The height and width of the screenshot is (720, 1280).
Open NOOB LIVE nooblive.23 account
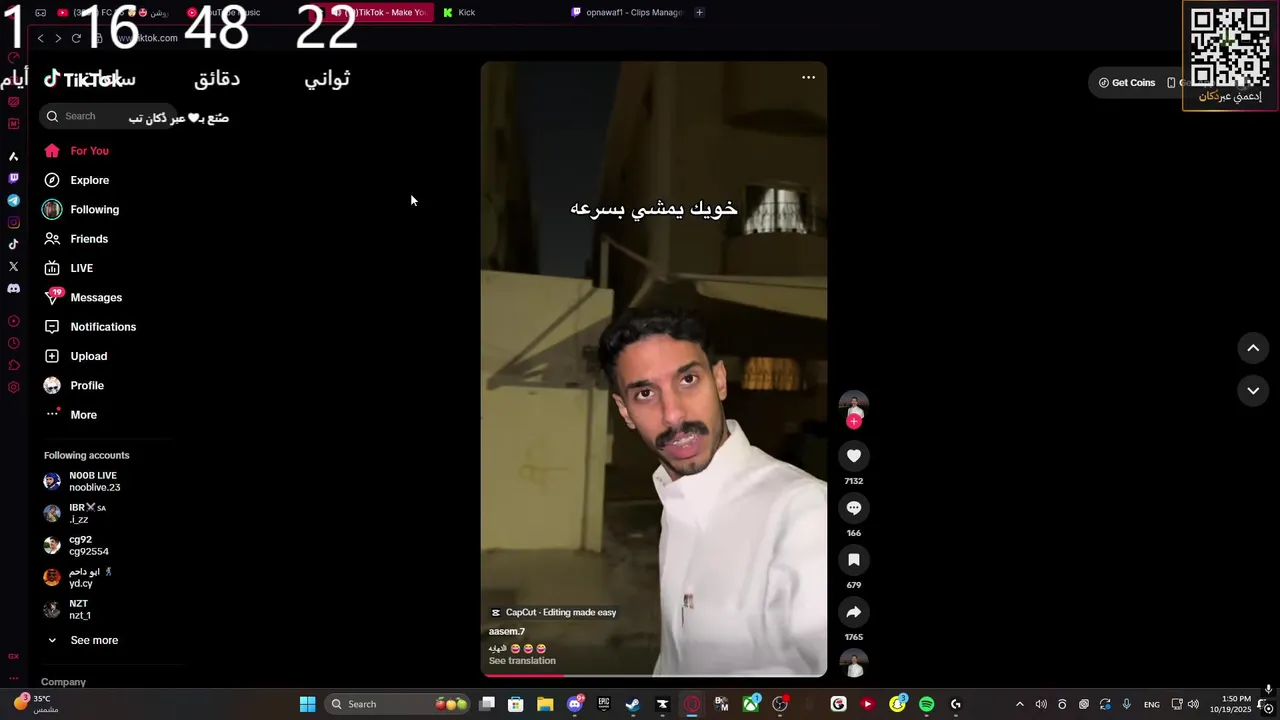click(x=83, y=481)
